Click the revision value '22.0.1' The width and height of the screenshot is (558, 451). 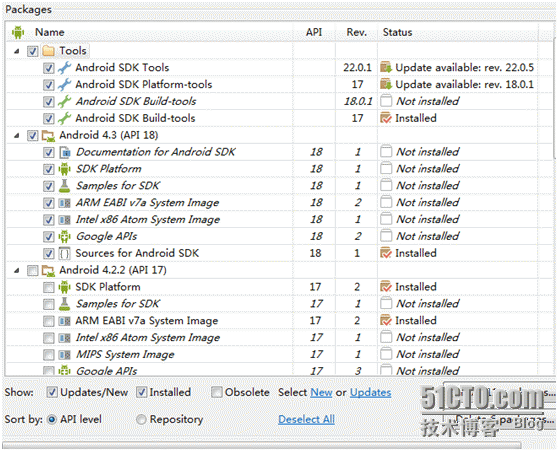click(x=357, y=68)
